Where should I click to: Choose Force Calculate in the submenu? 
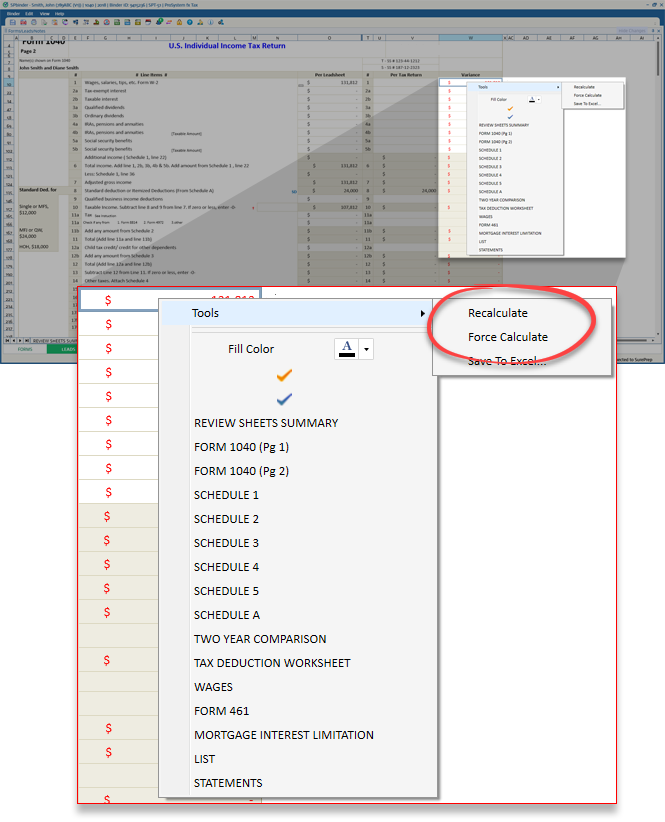pos(507,337)
